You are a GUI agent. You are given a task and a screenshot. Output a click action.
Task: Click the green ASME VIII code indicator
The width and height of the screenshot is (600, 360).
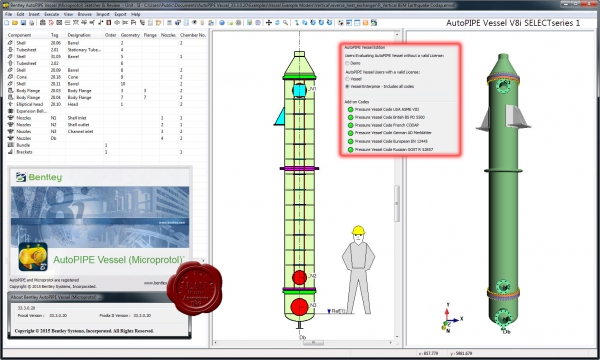click(351, 109)
